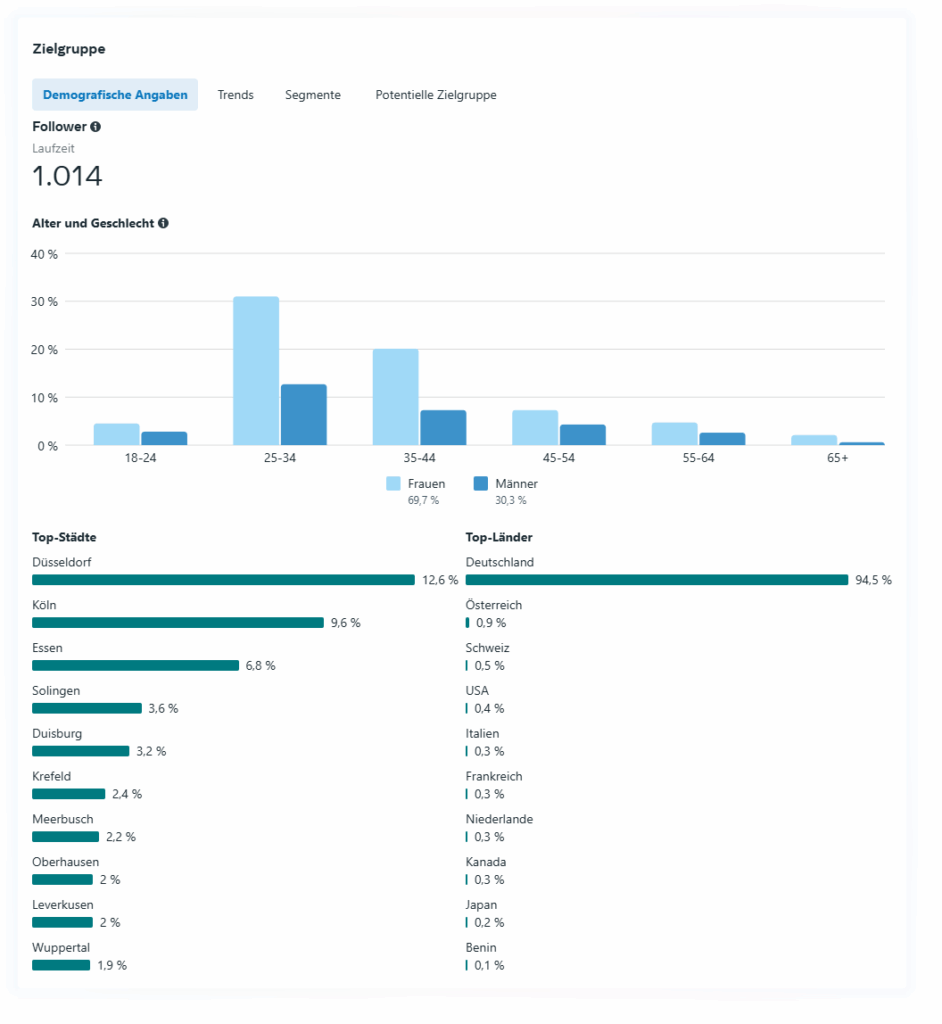942x1024 pixels.
Task: Click the Solingen city bar
Action: [87, 708]
